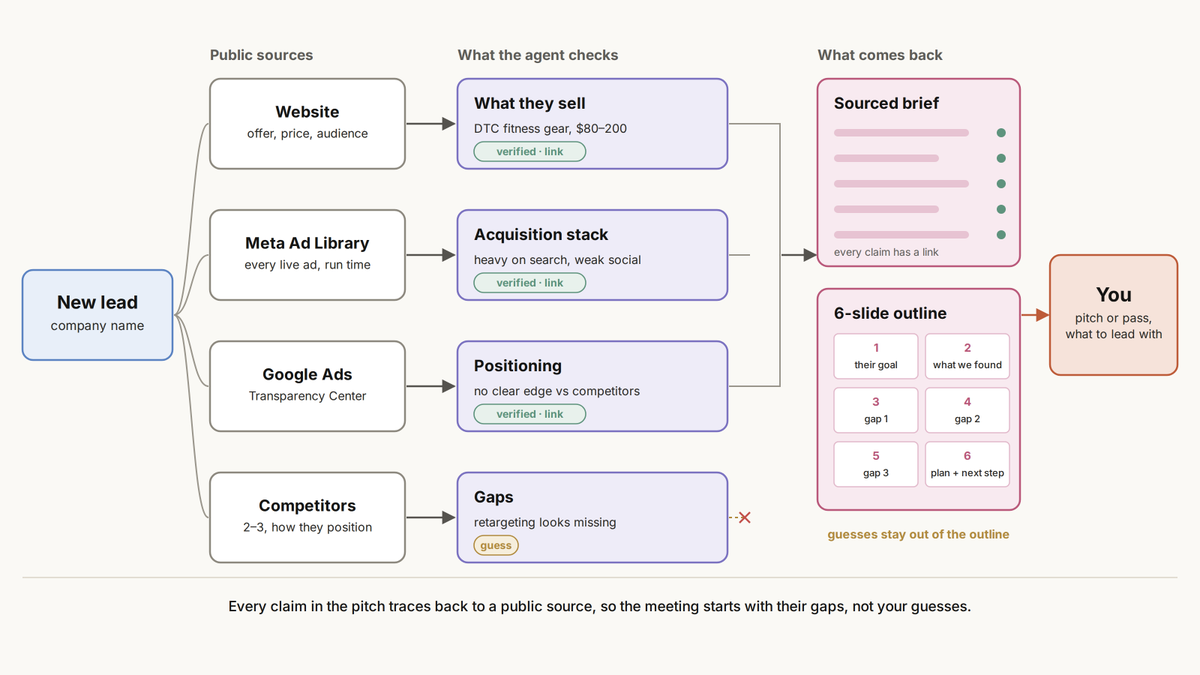Click the "What comes back" column header

[x=880, y=55]
